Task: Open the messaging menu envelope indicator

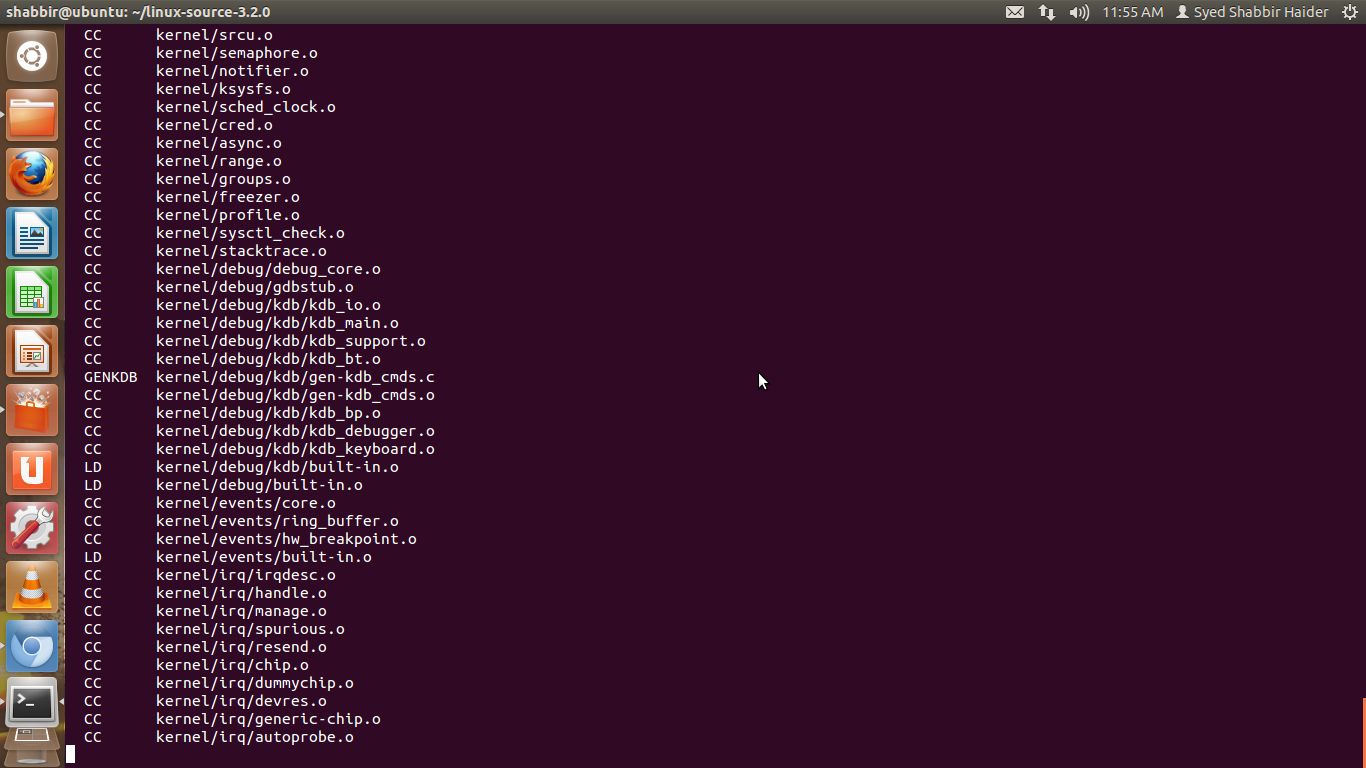Action: (1015, 12)
